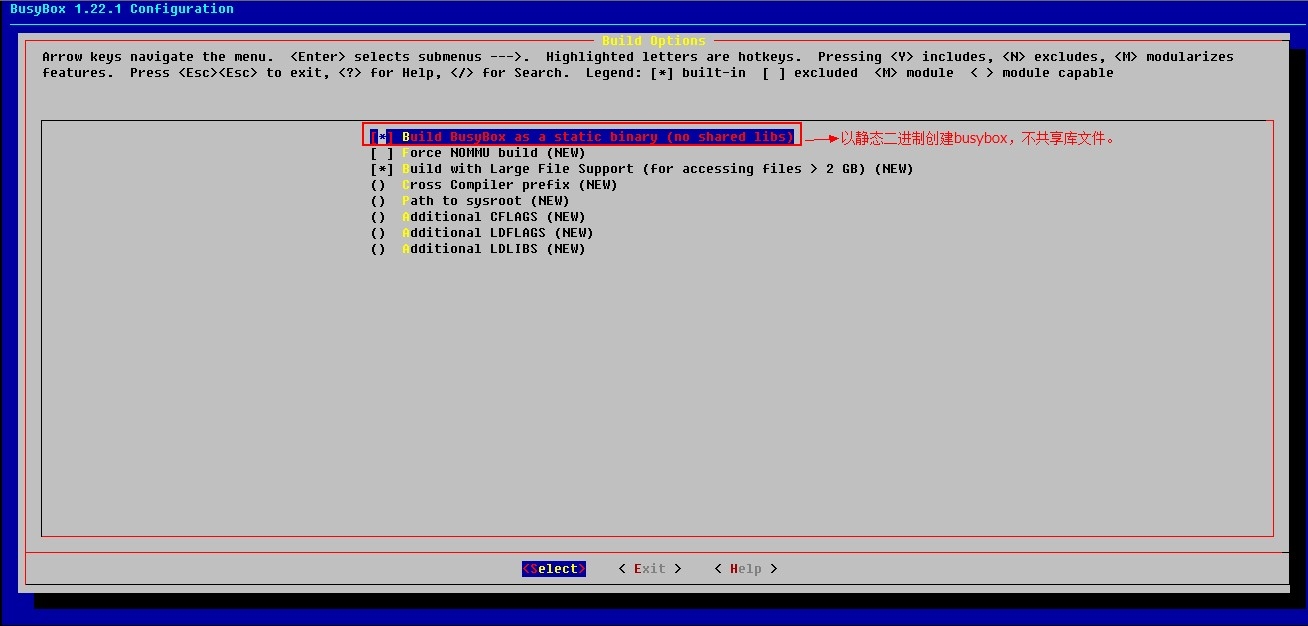Click the red Chinese annotation text
This screenshot has height=626, width=1308.
click(977, 139)
